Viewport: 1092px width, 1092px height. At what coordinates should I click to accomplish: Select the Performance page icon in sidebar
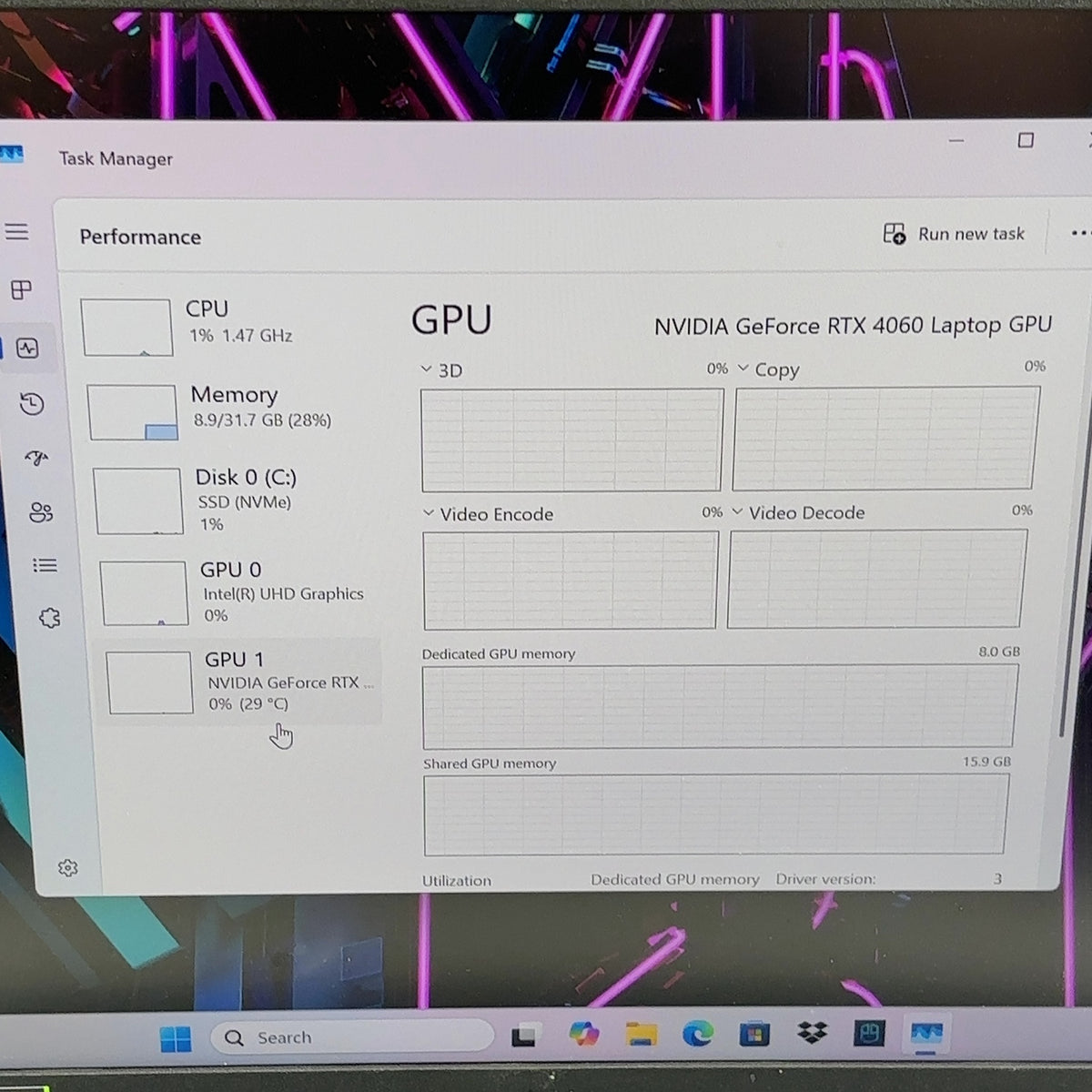(27, 349)
